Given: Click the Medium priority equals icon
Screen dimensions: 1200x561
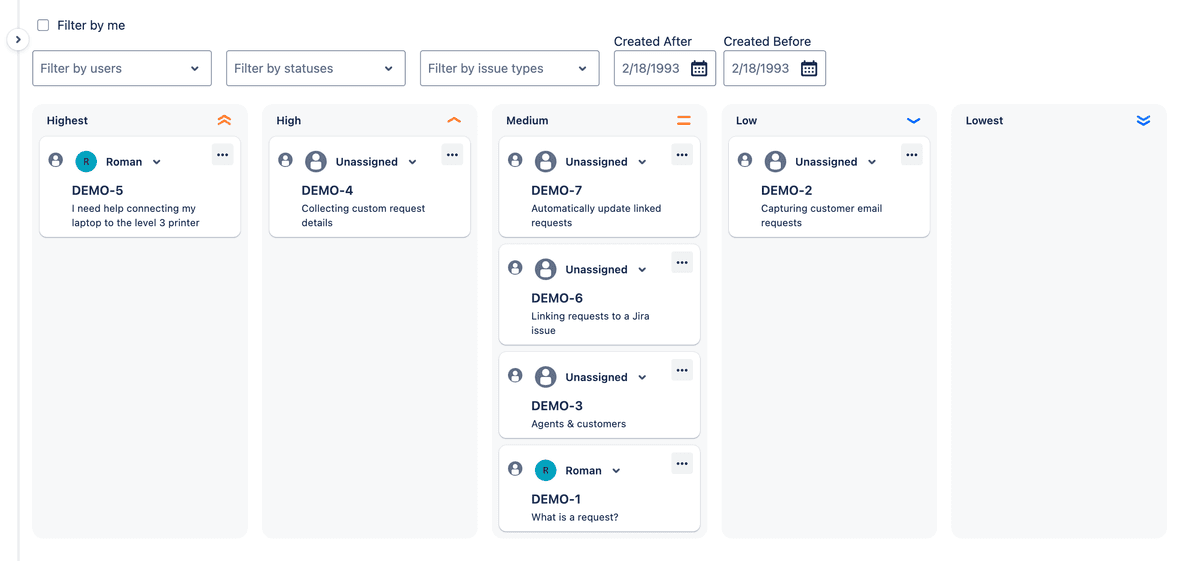Looking at the screenshot, I should coord(684,120).
